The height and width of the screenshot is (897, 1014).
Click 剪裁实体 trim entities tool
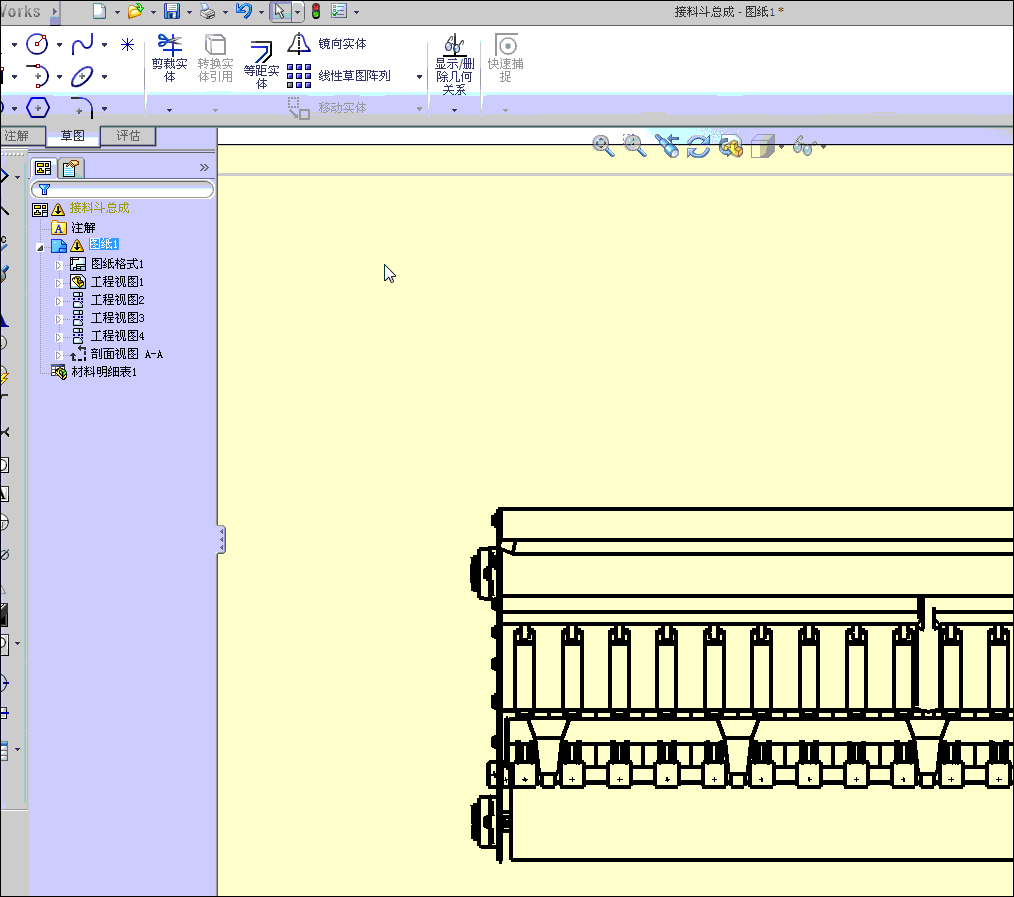coord(169,58)
